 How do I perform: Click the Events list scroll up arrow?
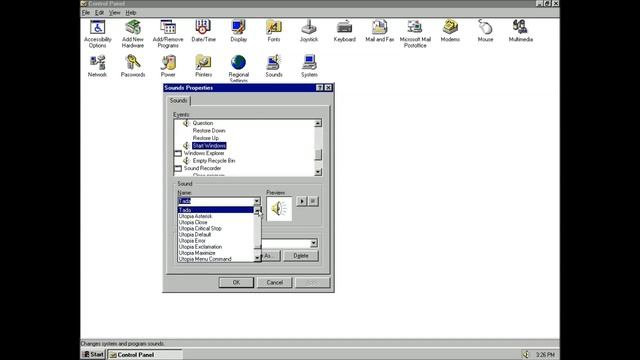(318, 123)
